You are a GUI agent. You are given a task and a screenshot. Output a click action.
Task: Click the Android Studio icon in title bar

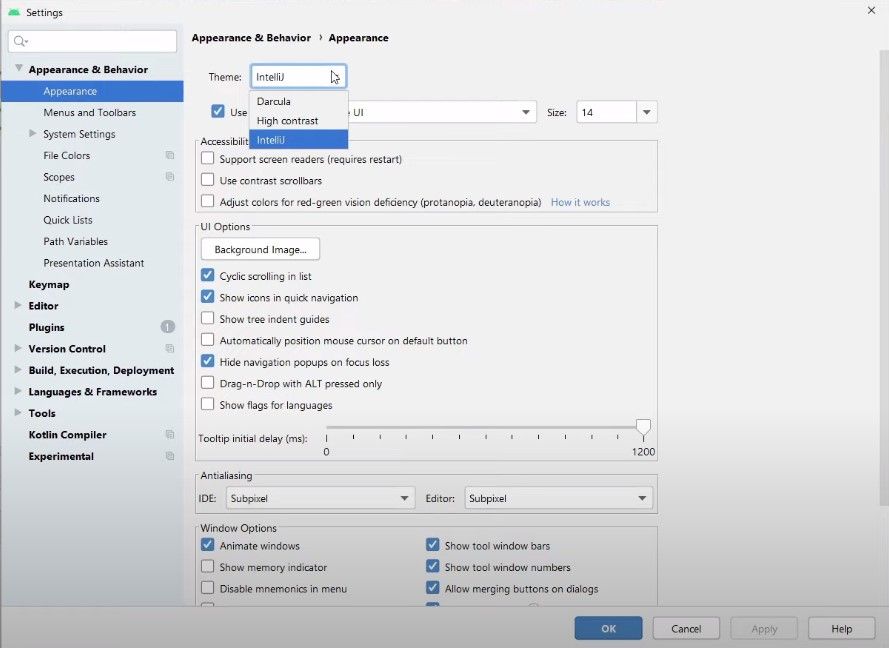(x=14, y=12)
